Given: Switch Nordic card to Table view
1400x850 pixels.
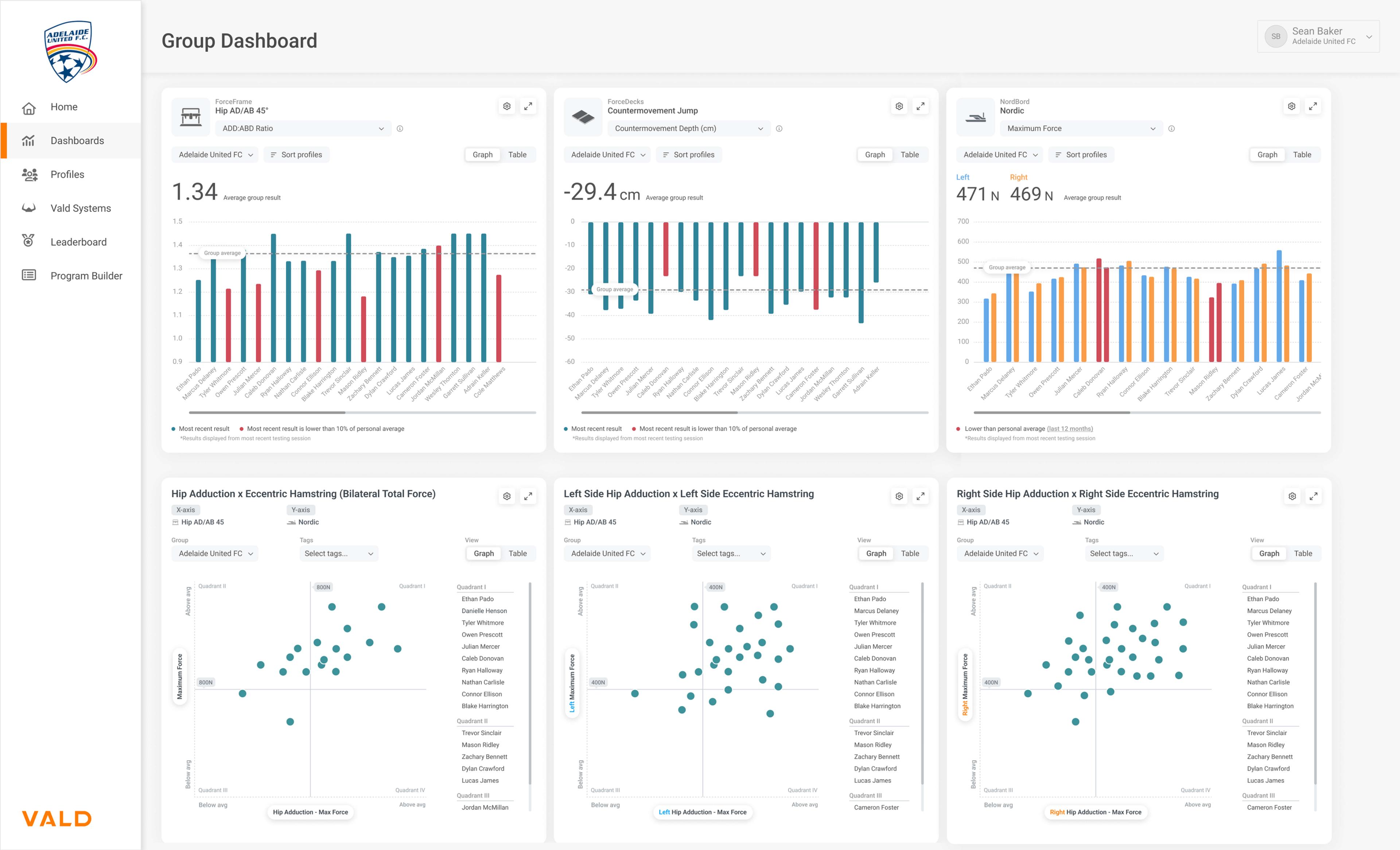Looking at the screenshot, I should [x=1302, y=155].
